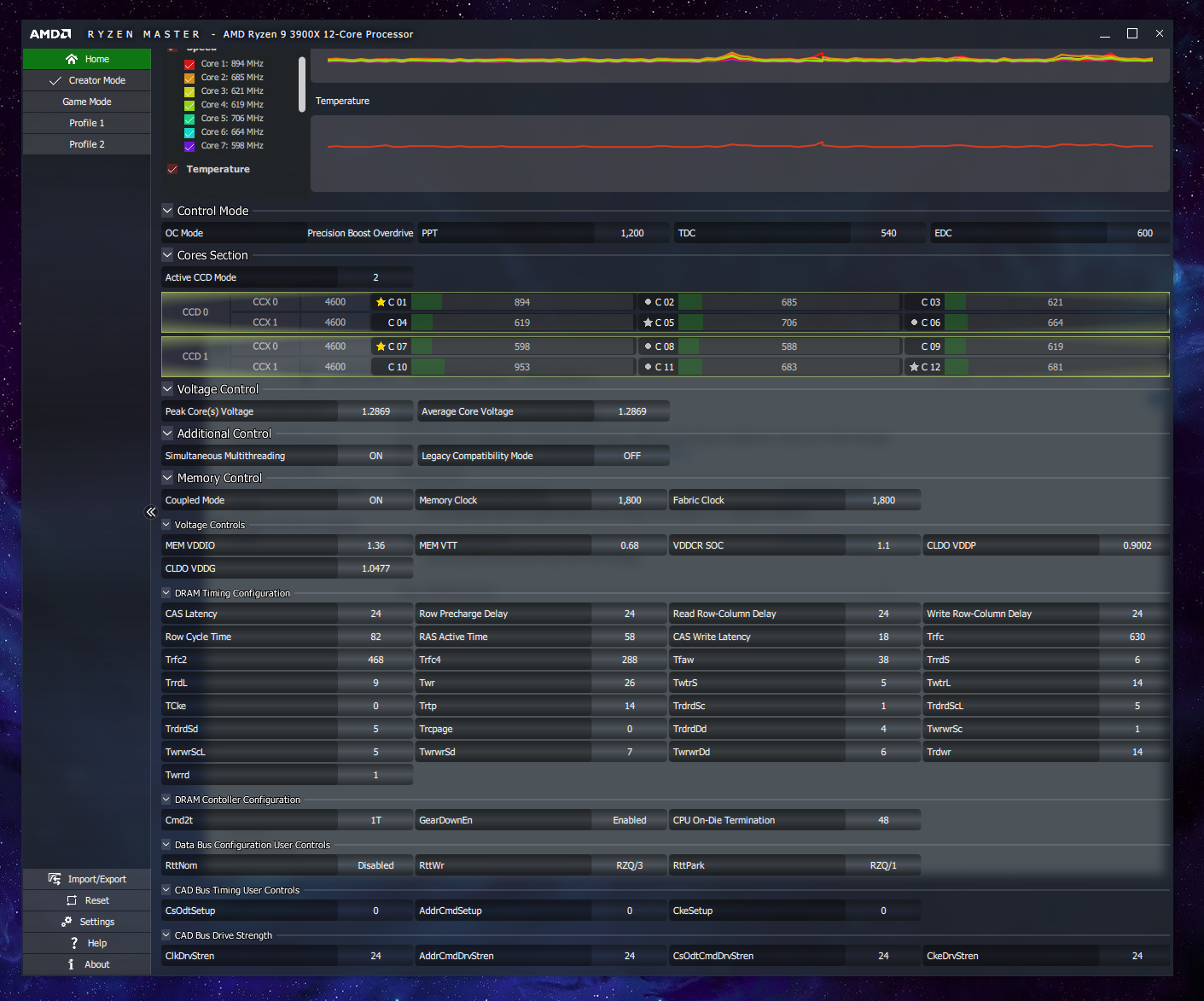The width and height of the screenshot is (1204, 1001).
Task: Click the Temperature graph area
Action: 740,154
